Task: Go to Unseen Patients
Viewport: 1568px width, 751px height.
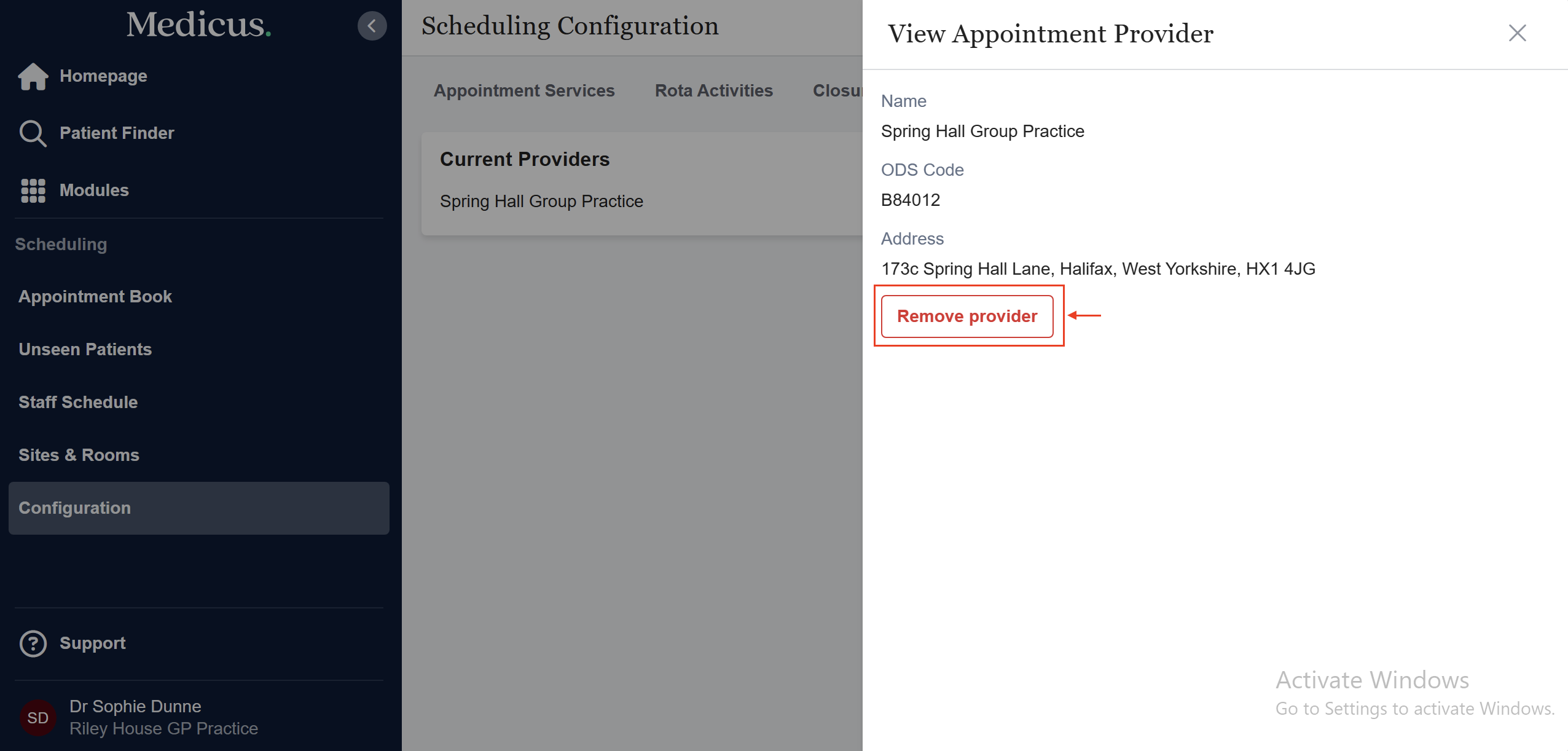Action: [85, 350]
